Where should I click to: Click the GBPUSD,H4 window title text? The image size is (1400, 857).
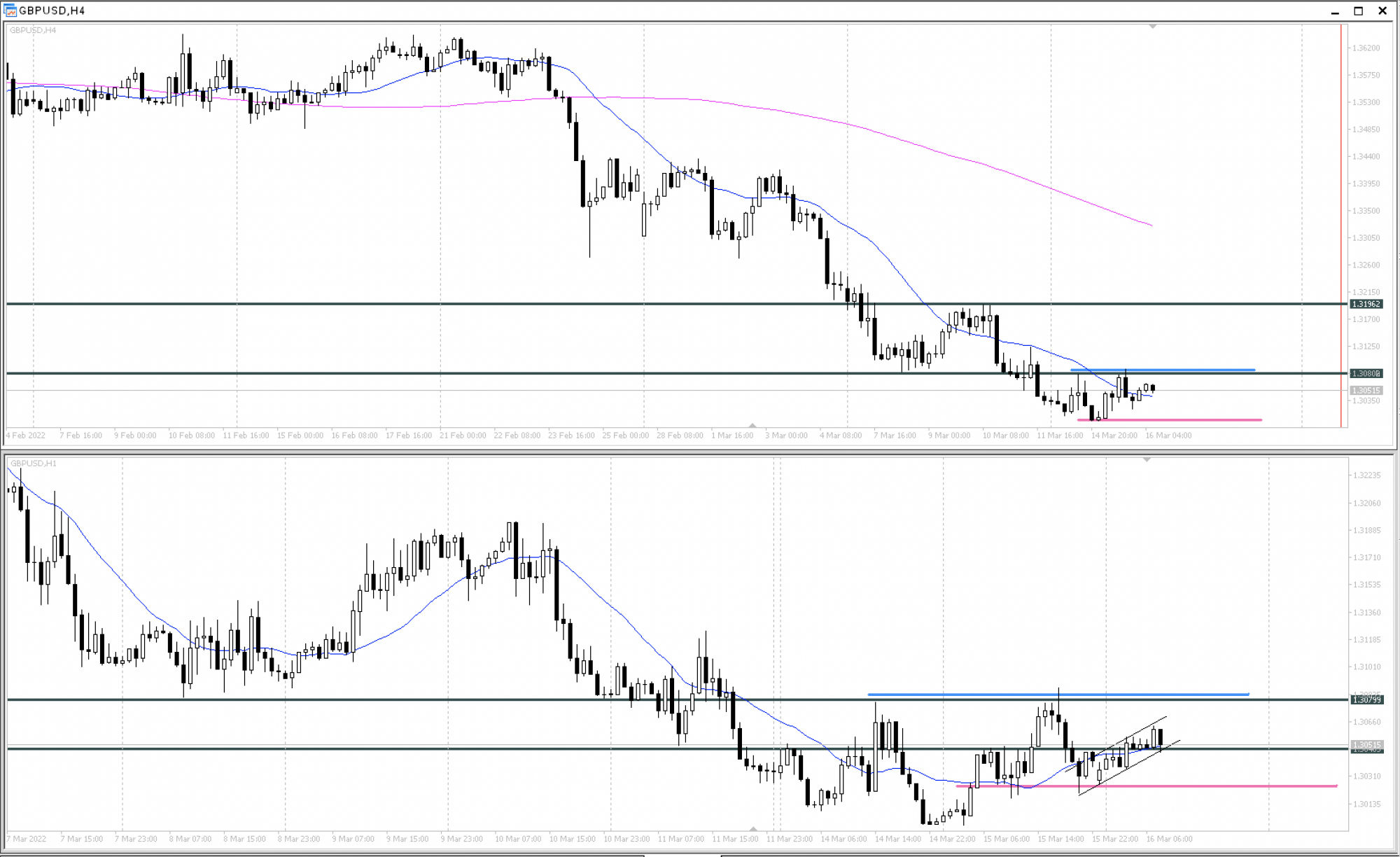pos(52,11)
